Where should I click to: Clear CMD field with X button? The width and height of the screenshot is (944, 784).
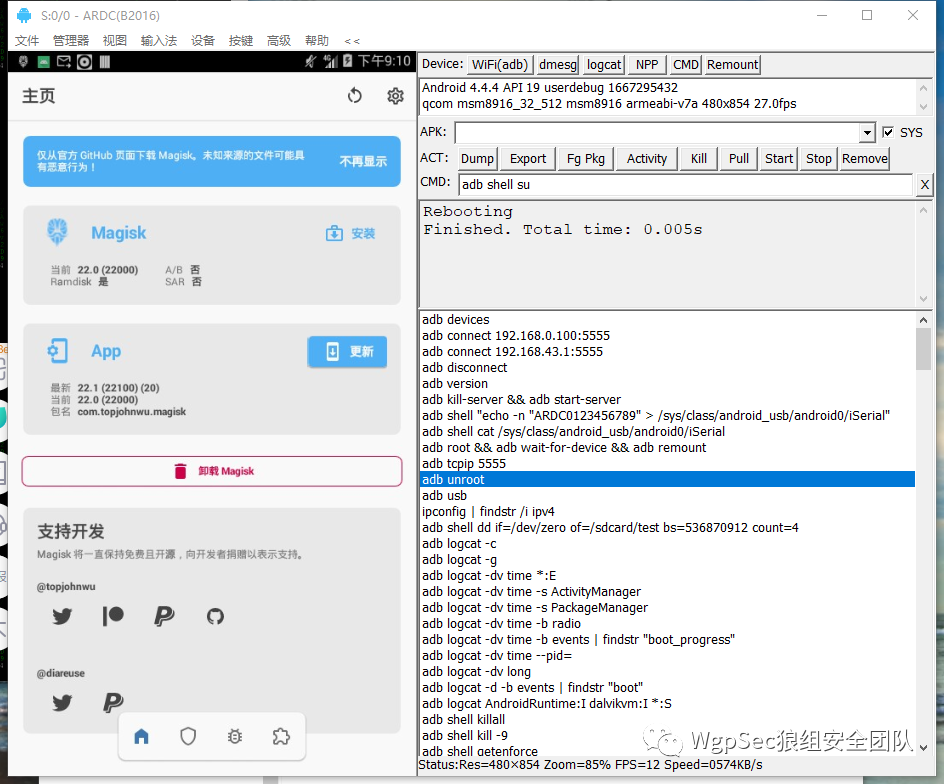925,184
